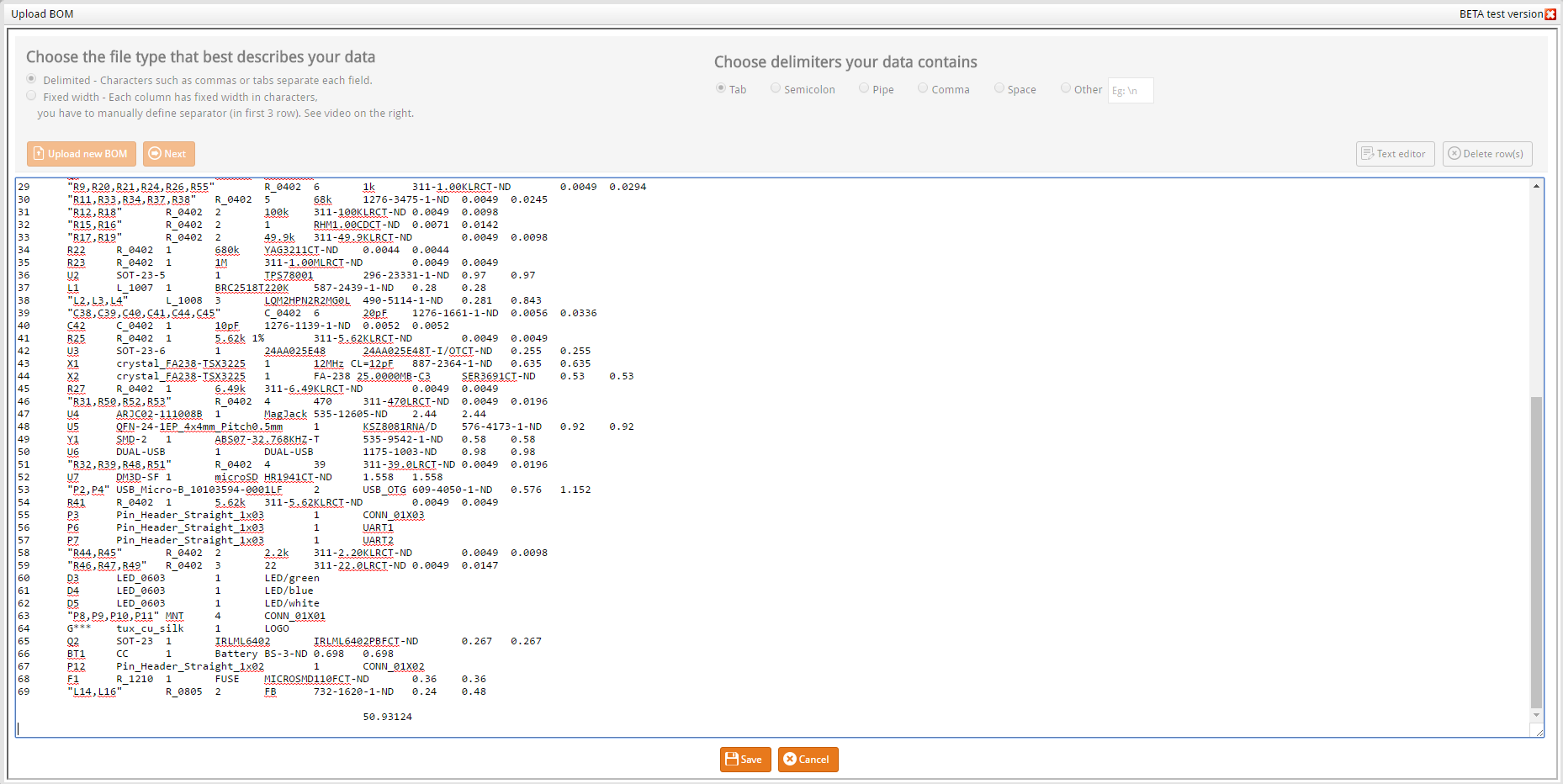Click the text "L14,L16"
The width and height of the screenshot is (1563, 784).
(x=94, y=691)
